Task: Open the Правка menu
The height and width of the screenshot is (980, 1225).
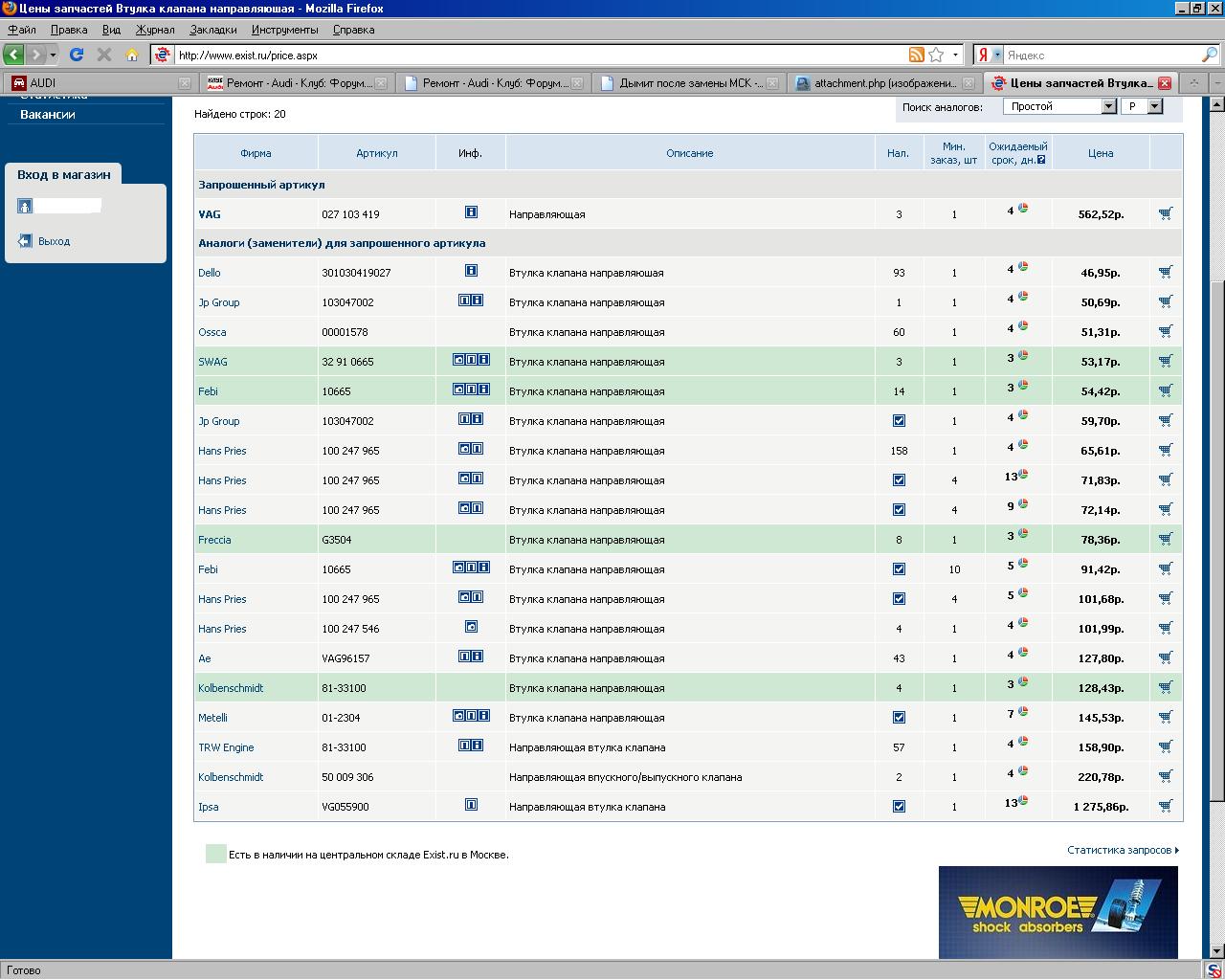Action: coord(69,30)
